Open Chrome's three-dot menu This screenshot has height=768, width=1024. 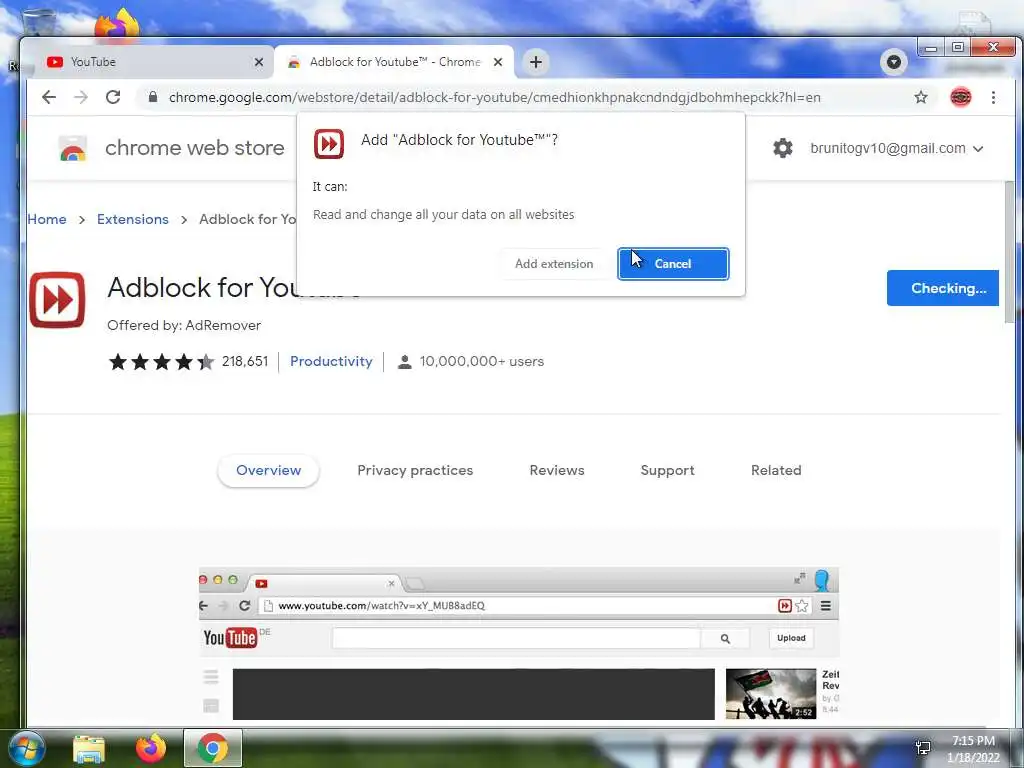pyautogui.click(x=993, y=97)
